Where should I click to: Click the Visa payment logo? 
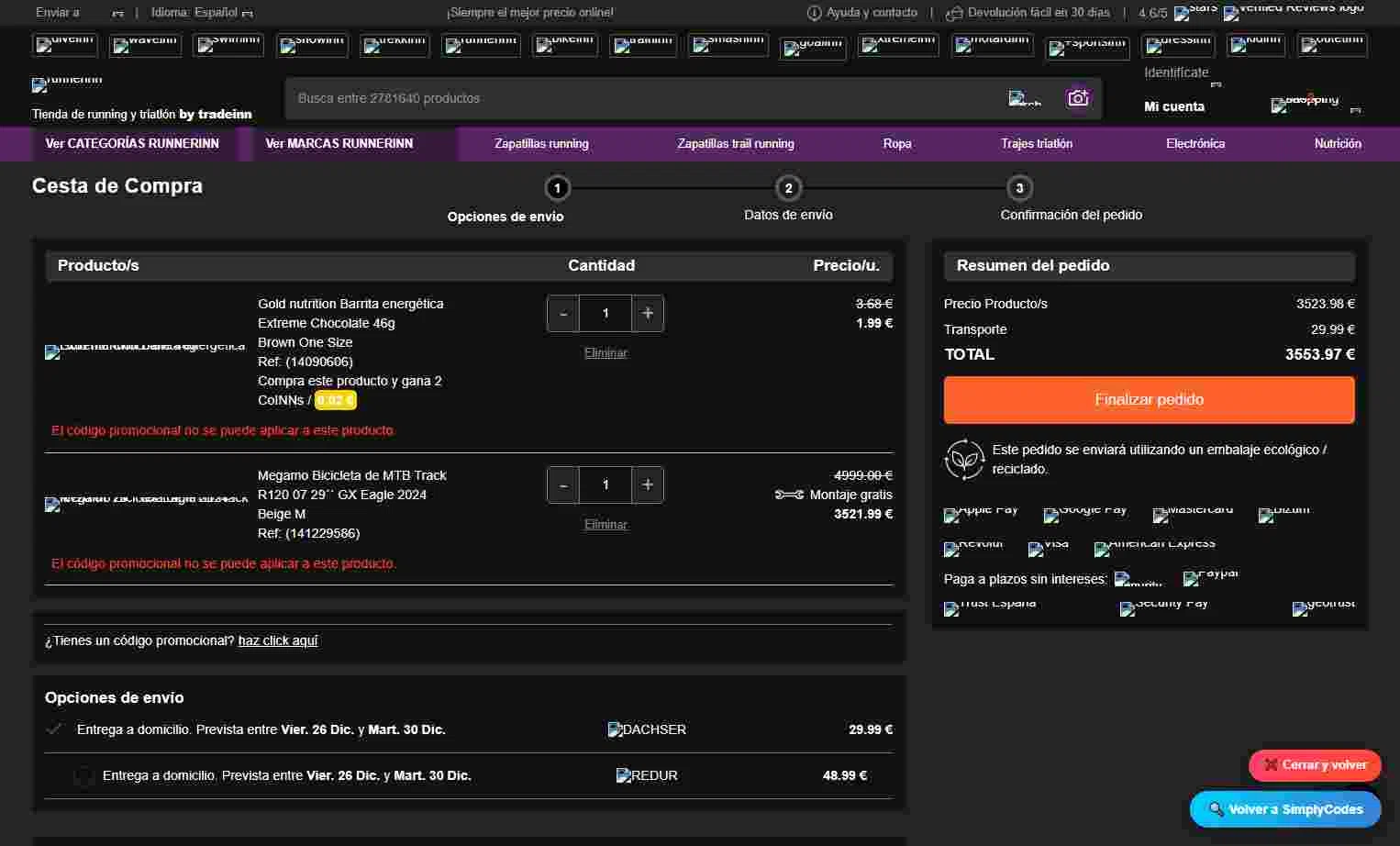[1049, 549]
